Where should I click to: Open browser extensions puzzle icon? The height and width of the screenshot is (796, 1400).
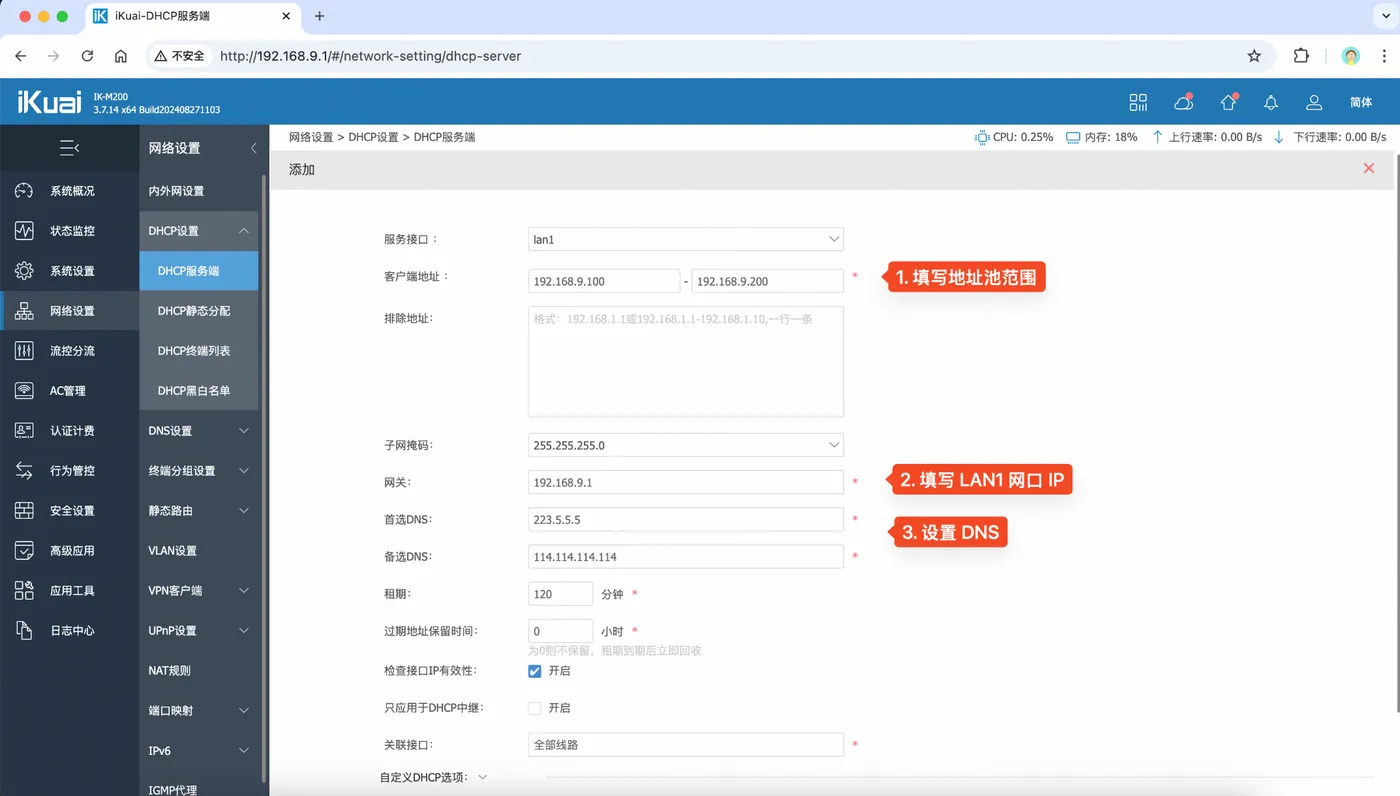1301,56
